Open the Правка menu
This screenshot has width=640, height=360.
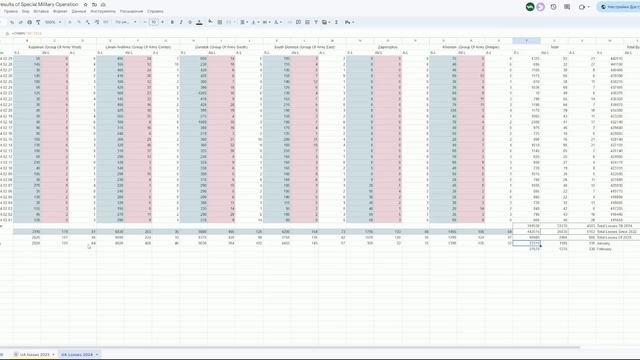pos(11,11)
